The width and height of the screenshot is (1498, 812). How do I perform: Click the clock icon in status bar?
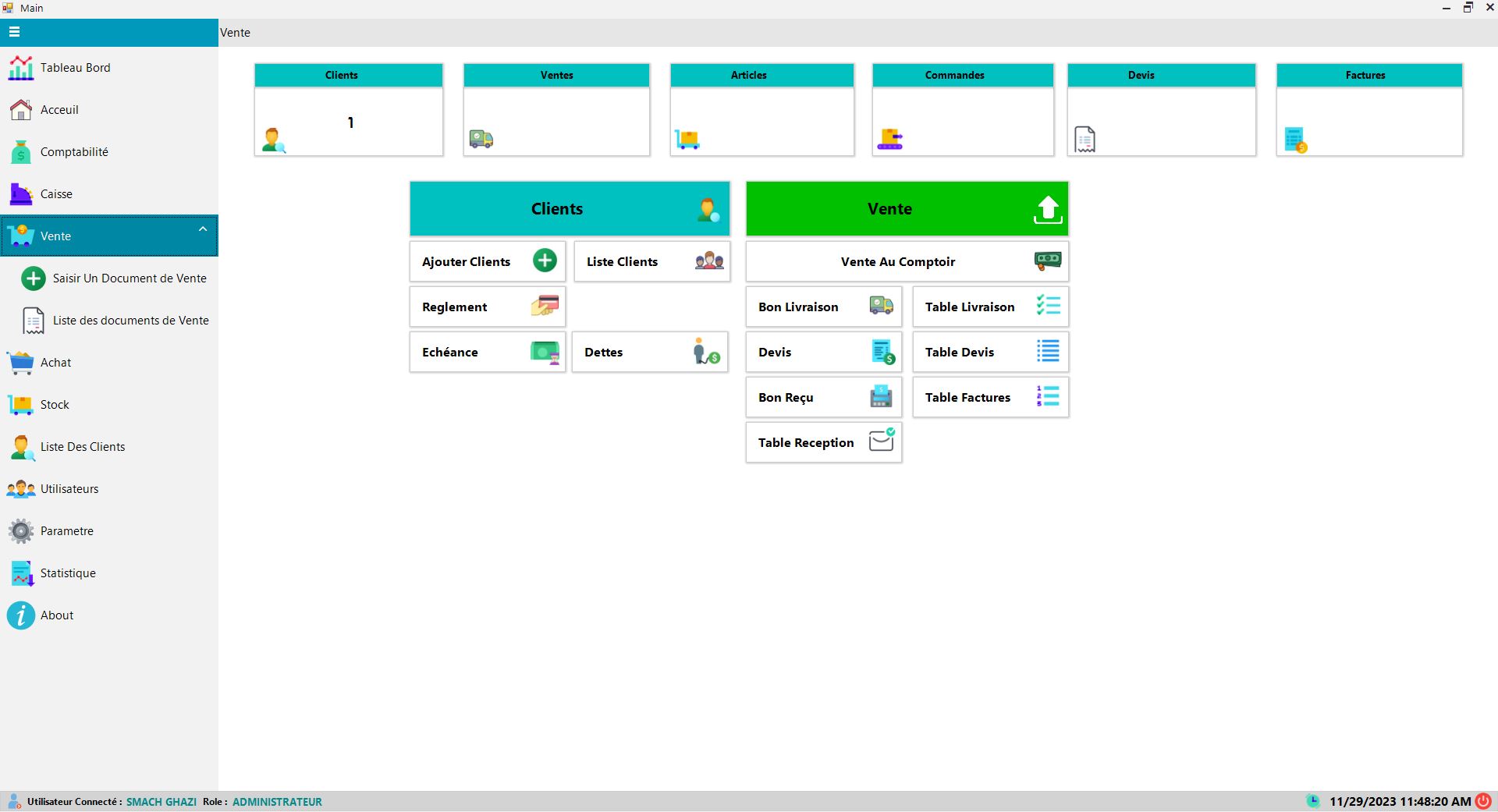point(1313,801)
